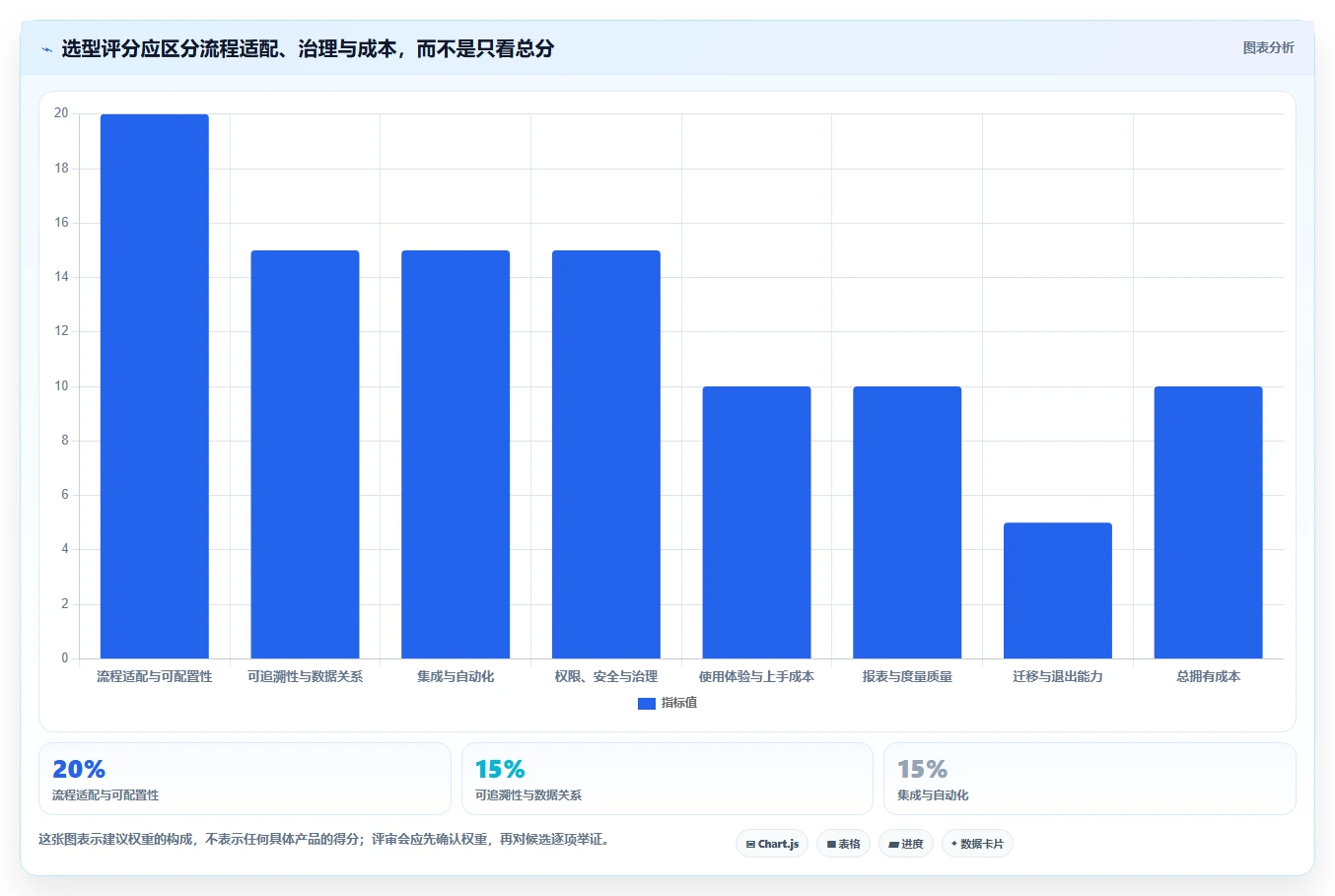The height and width of the screenshot is (896, 1335).
Task: Click the y-axis value 0
Action: coord(65,658)
